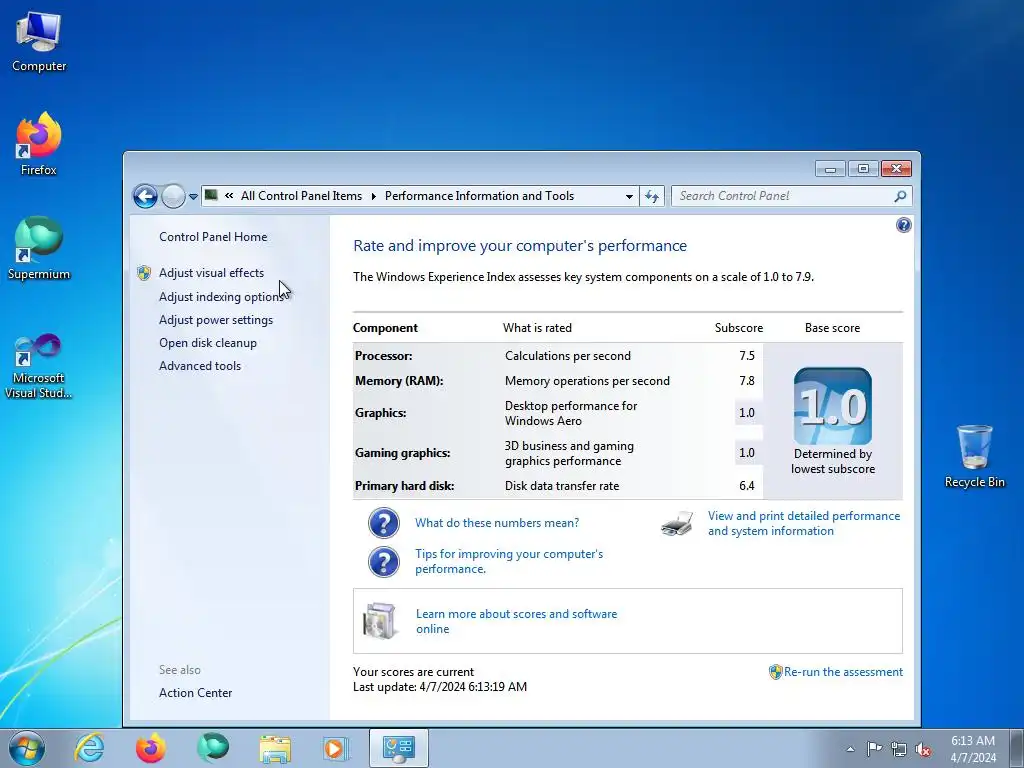Expand breadcrumb arrow after All Control Panel Items

pos(374,197)
